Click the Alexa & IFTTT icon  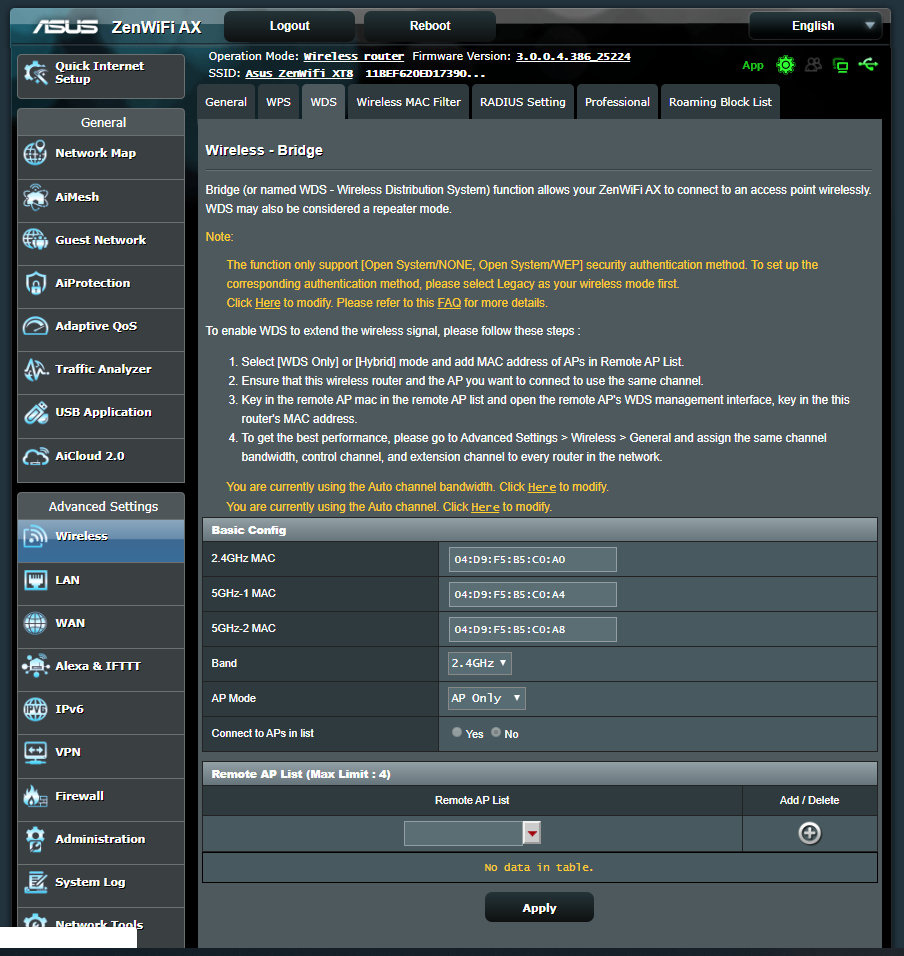click(35, 666)
